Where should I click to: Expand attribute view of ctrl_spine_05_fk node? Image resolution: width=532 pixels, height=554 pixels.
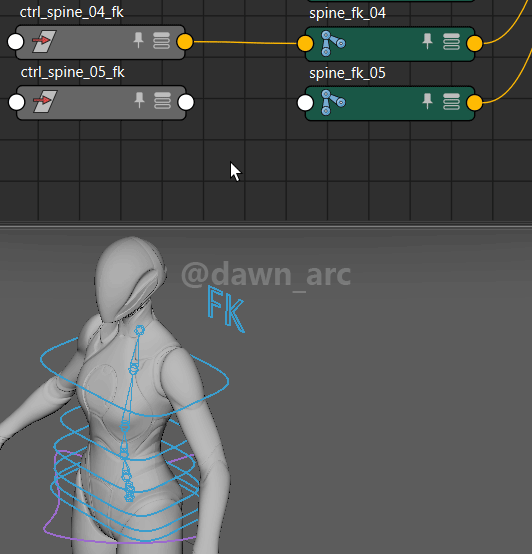coord(162,101)
